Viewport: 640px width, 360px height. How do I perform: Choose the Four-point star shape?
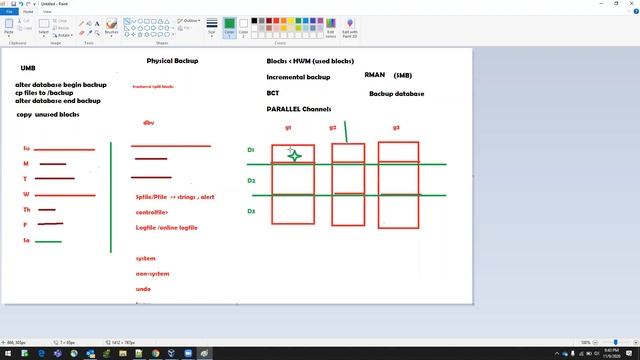(133, 35)
